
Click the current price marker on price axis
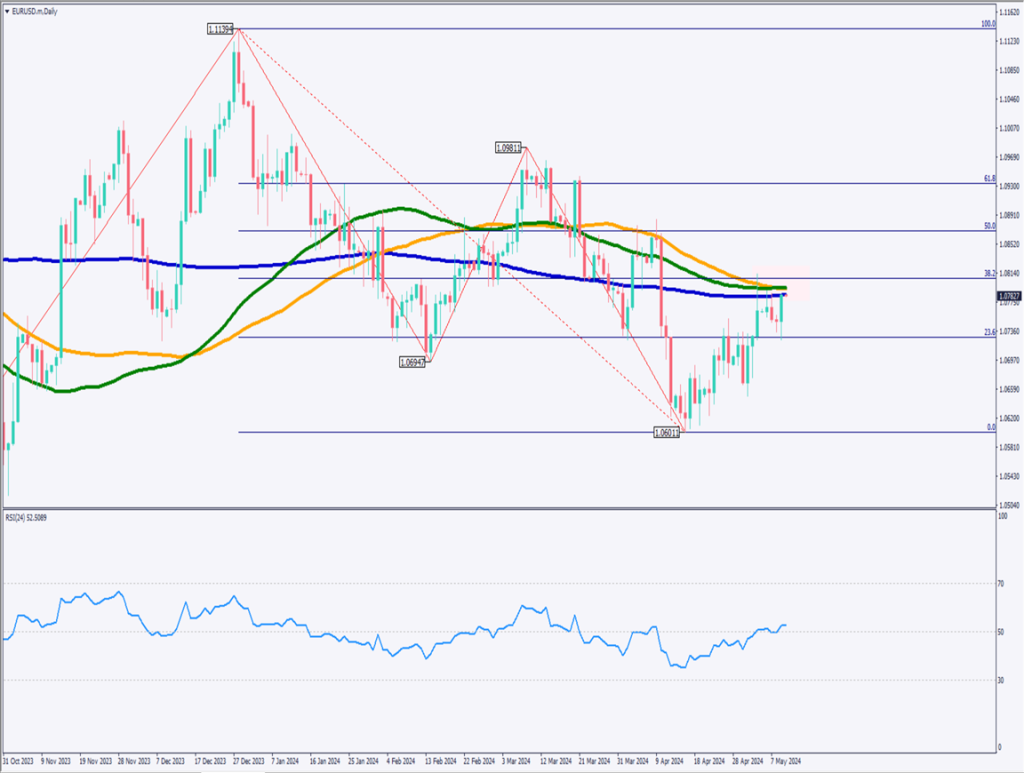1009,296
